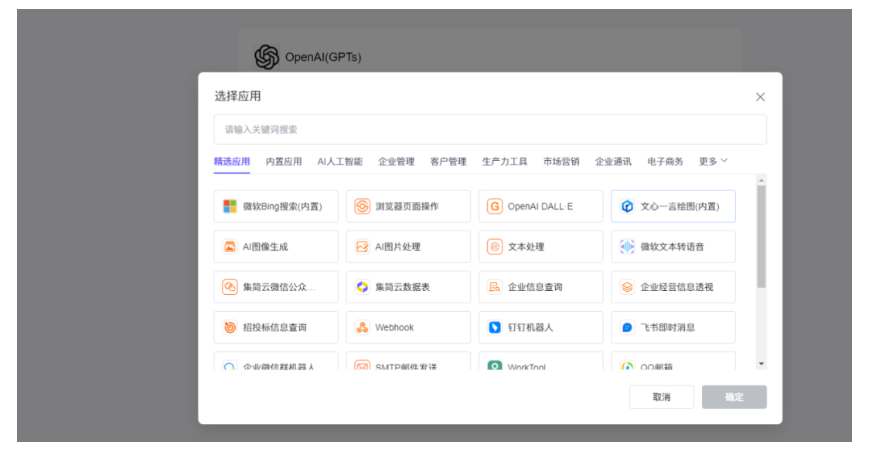Click the 企业经营信息透视 layers icon

click(x=627, y=287)
